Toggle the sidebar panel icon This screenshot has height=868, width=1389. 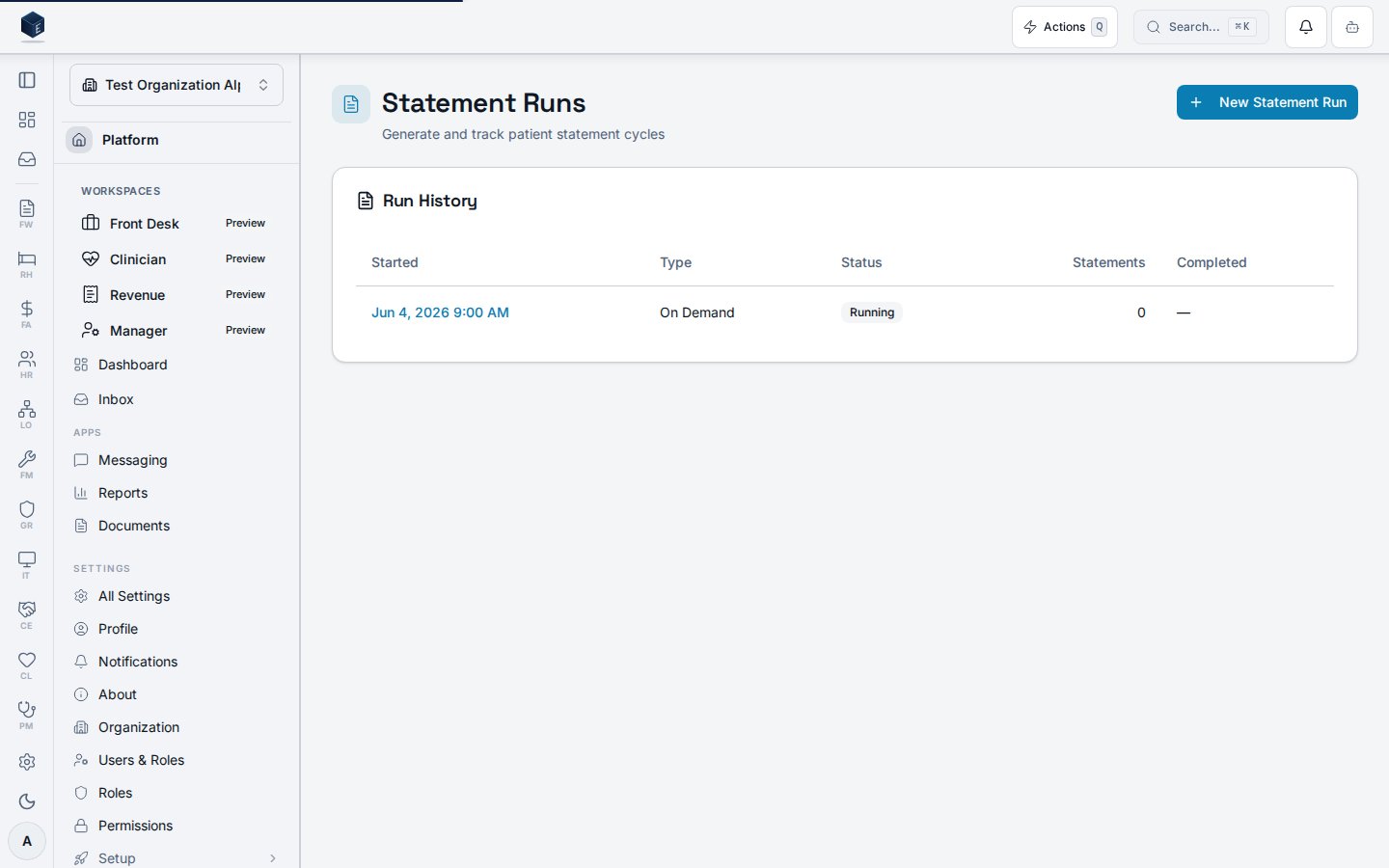pos(27,80)
